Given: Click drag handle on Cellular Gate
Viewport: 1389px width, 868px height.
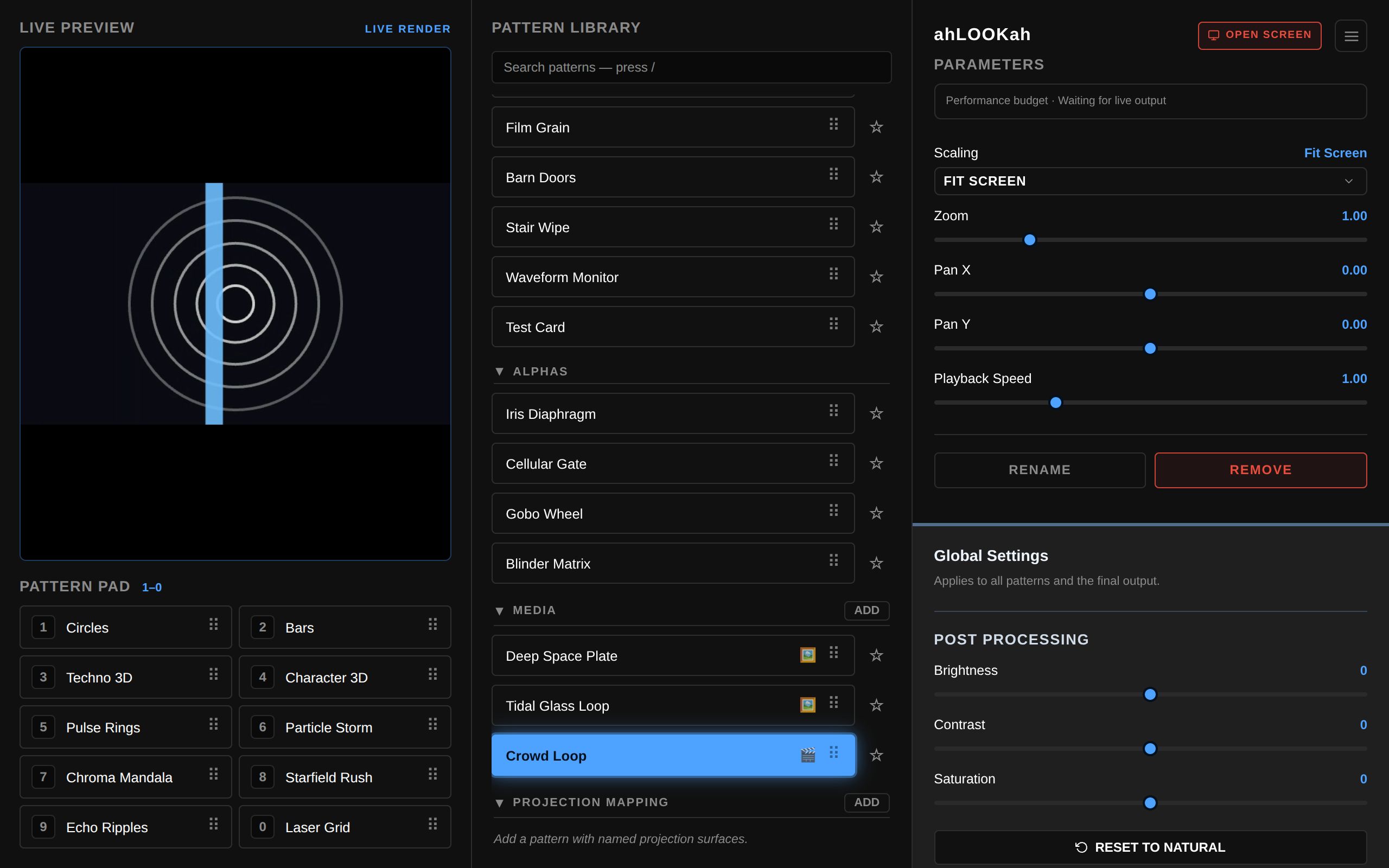Looking at the screenshot, I should click(x=833, y=461).
